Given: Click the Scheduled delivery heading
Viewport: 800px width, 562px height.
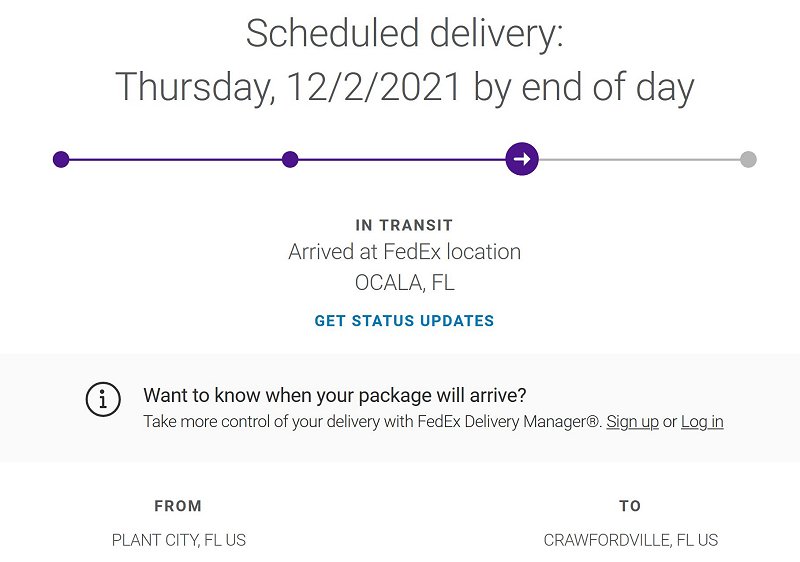Looking at the screenshot, I should tap(404, 33).
